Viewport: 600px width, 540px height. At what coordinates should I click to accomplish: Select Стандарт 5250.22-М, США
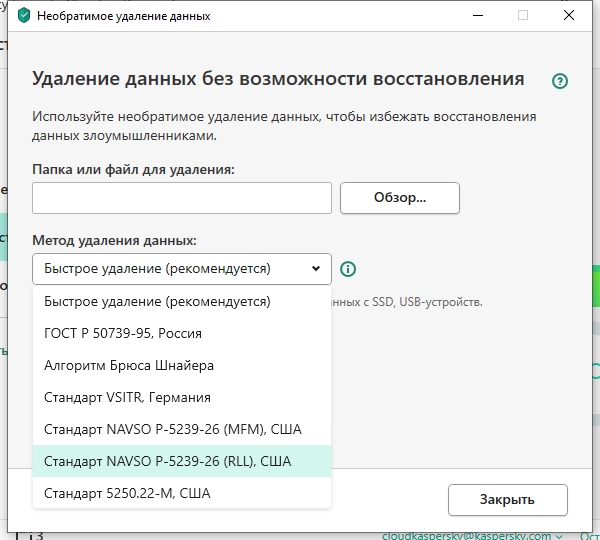(182, 493)
